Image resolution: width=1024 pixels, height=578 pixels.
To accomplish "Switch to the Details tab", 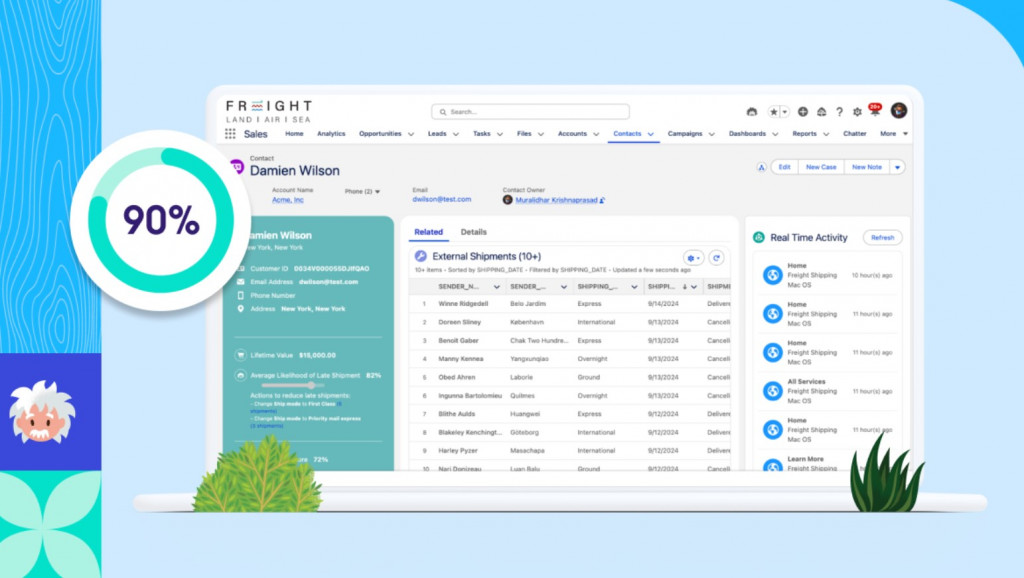I will click(474, 232).
